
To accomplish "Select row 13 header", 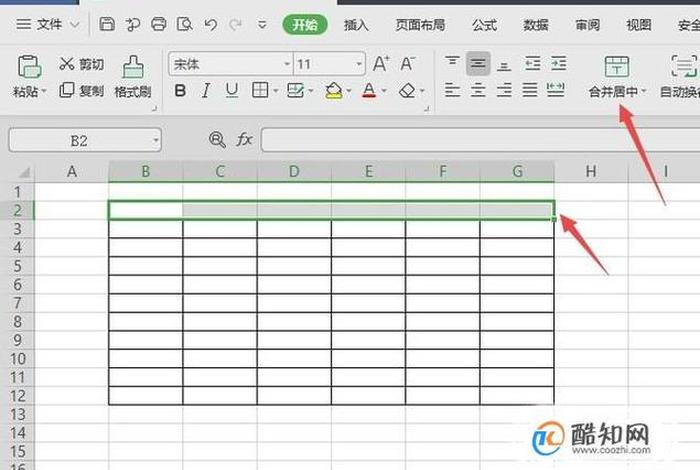I will coord(18,415).
